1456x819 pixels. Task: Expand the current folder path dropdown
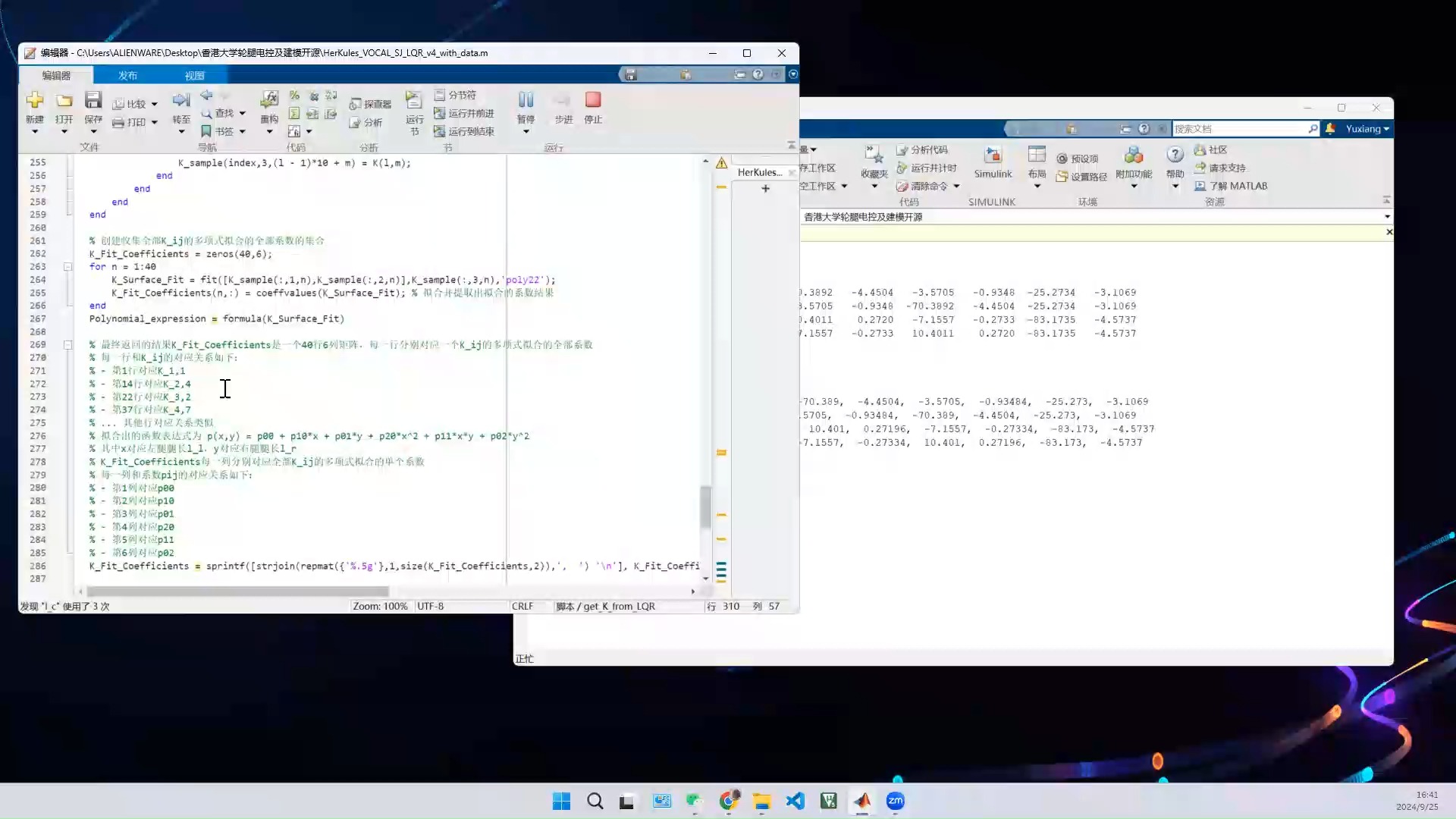click(x=1387, y=217)
